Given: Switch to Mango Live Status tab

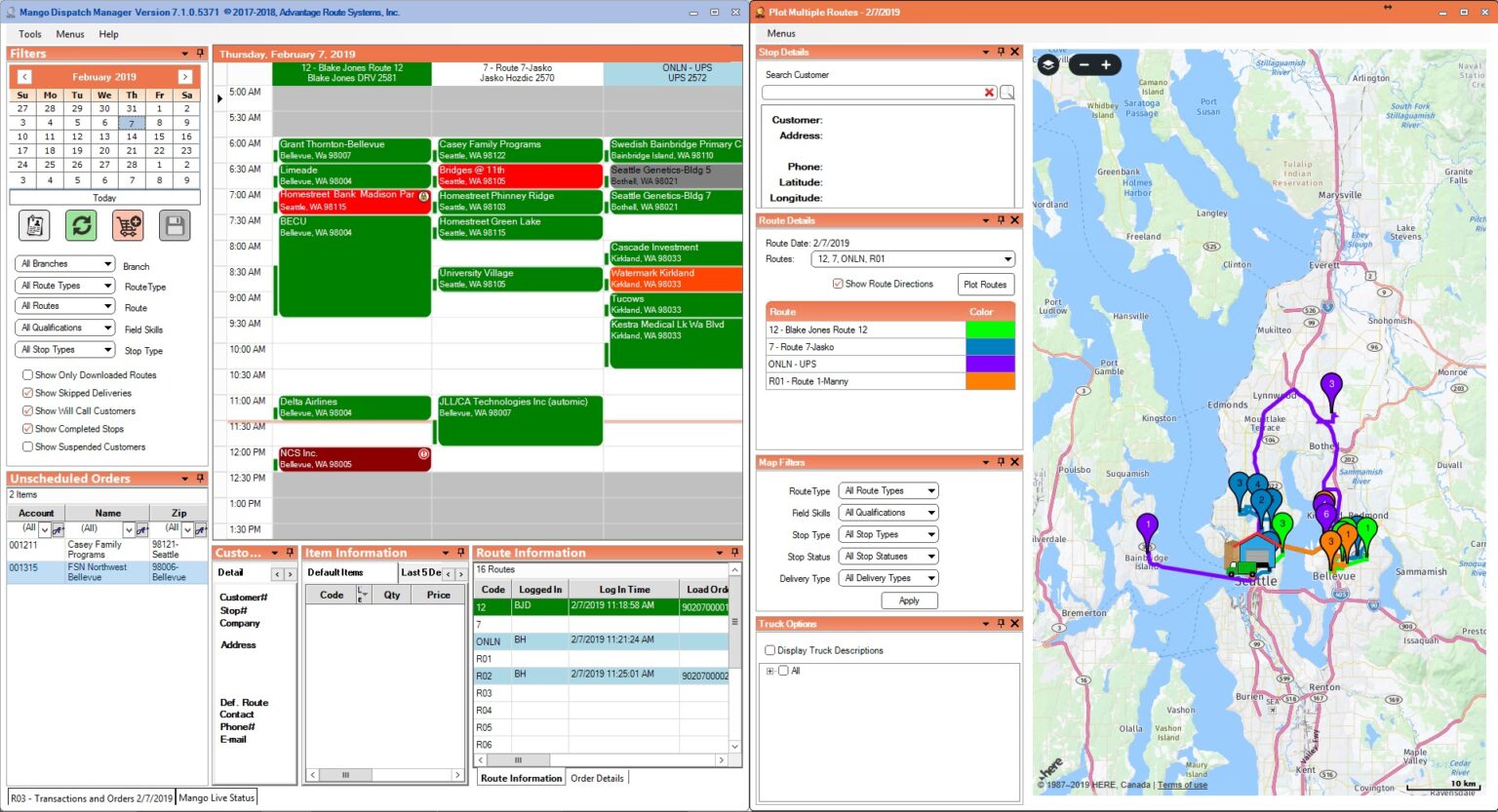Looking at the screenshot, I should coord(217,797).
